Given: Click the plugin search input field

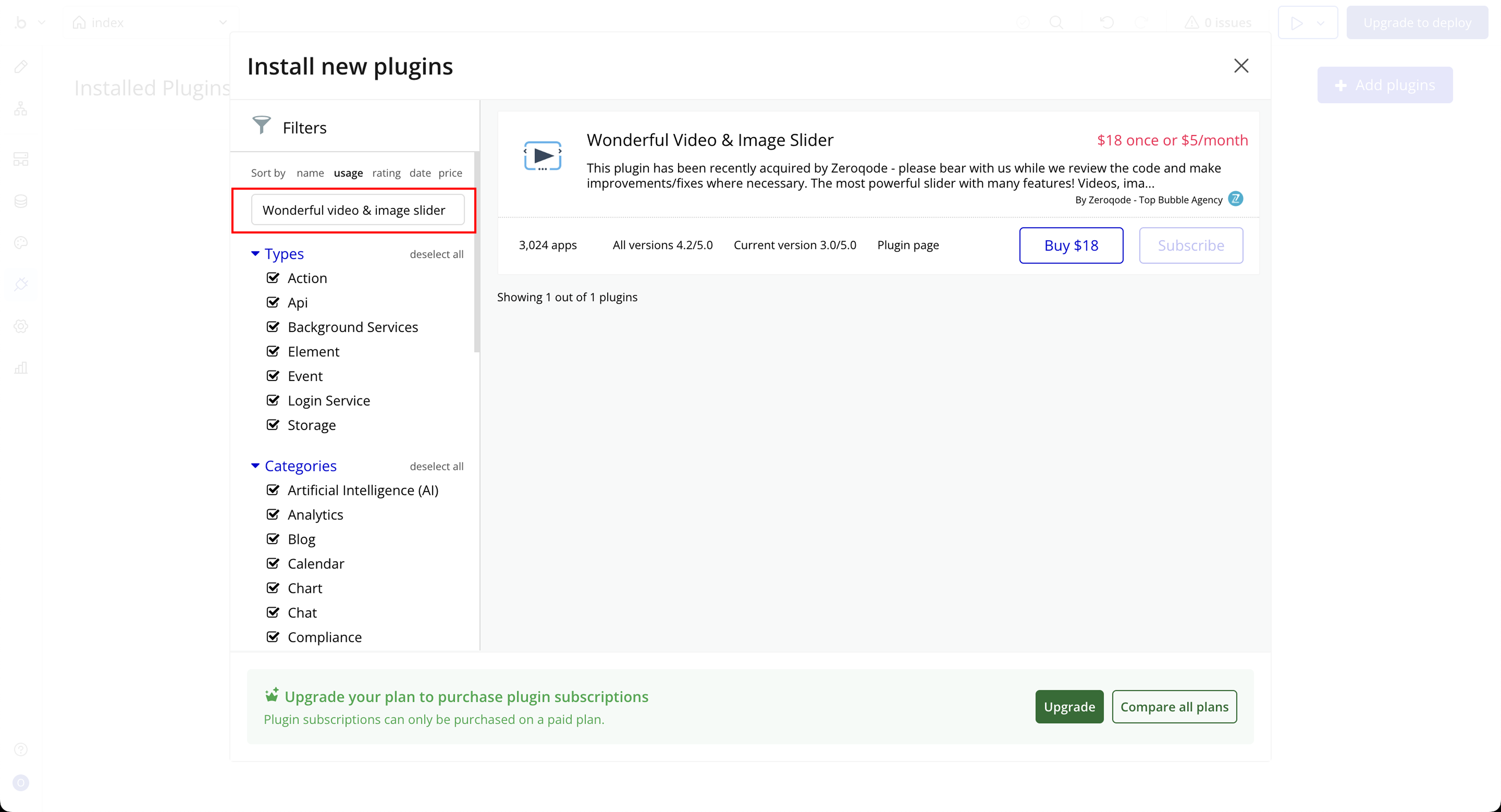Looking at the screenshot, I should point(357,210).
